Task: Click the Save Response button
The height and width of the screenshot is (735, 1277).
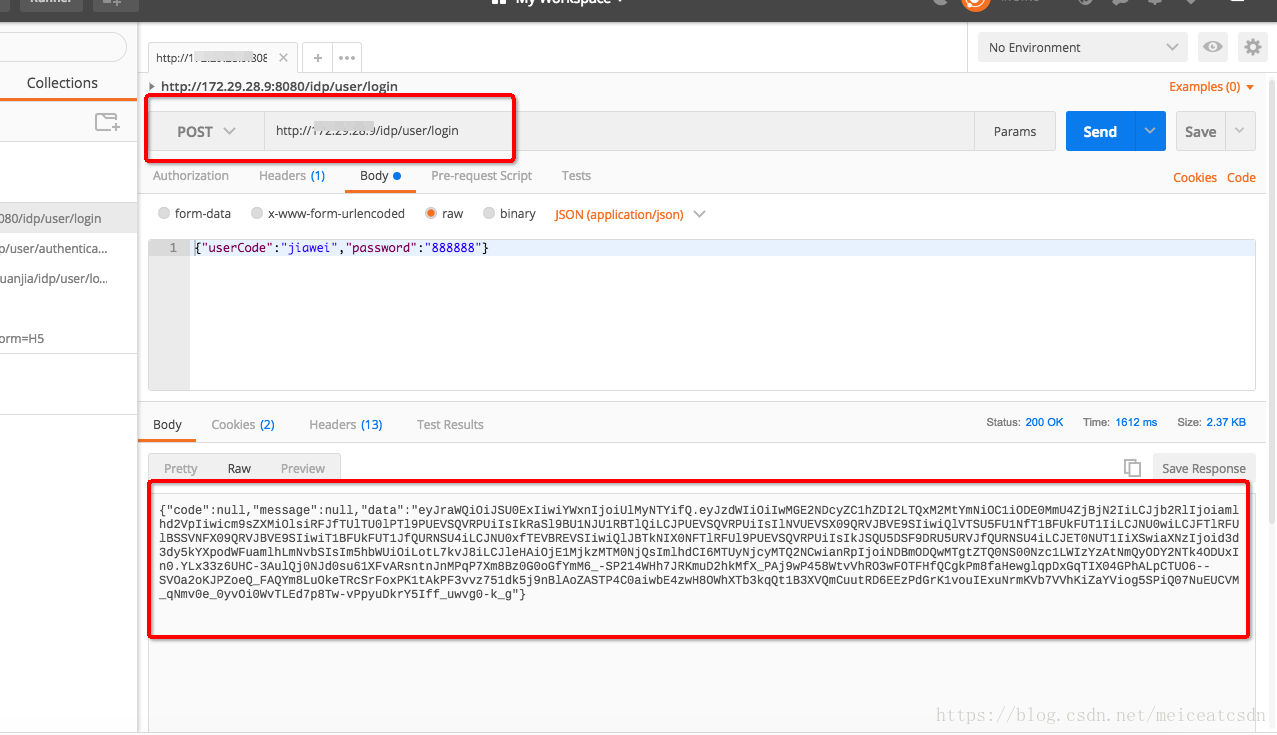Action: (1204, 468)
